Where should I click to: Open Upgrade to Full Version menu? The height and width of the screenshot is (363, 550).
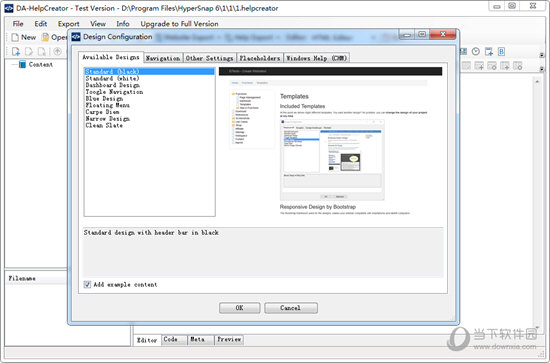click(179, 24)
